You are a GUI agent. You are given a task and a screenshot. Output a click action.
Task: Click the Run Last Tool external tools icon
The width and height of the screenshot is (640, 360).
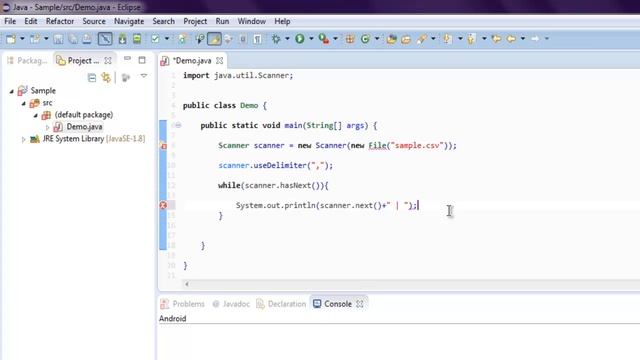coord(324,39)
